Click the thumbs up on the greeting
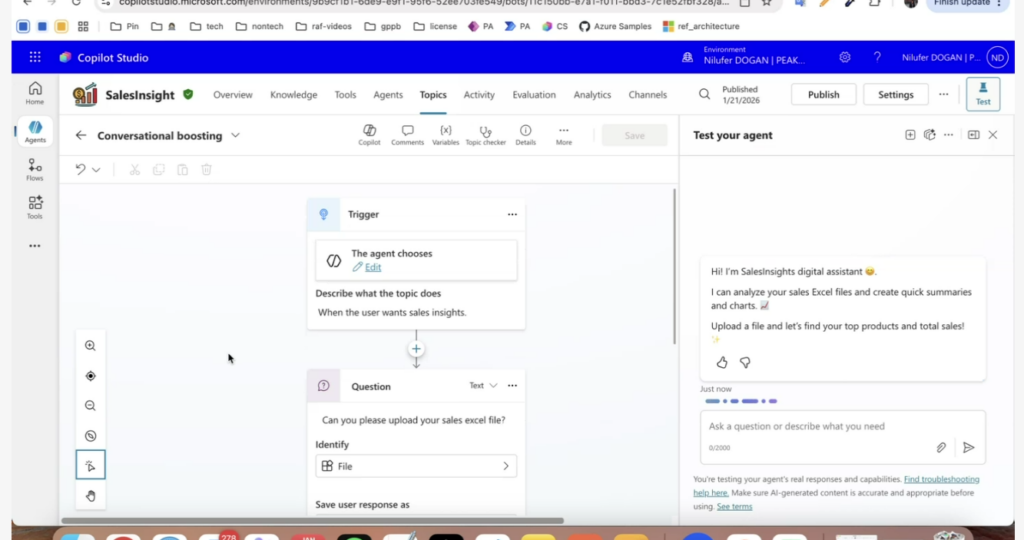 722,362
